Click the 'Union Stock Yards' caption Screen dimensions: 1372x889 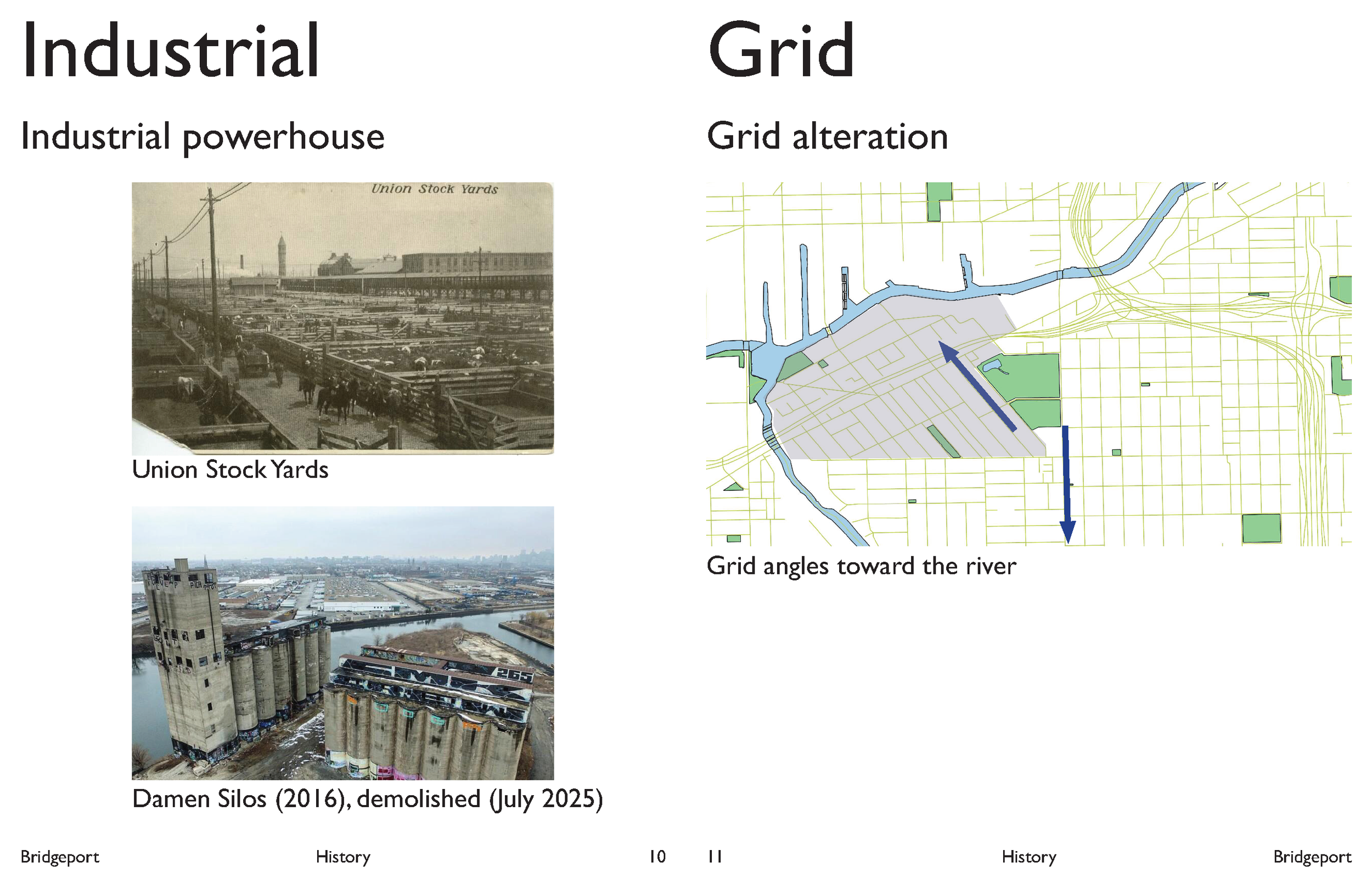point(230,469)
